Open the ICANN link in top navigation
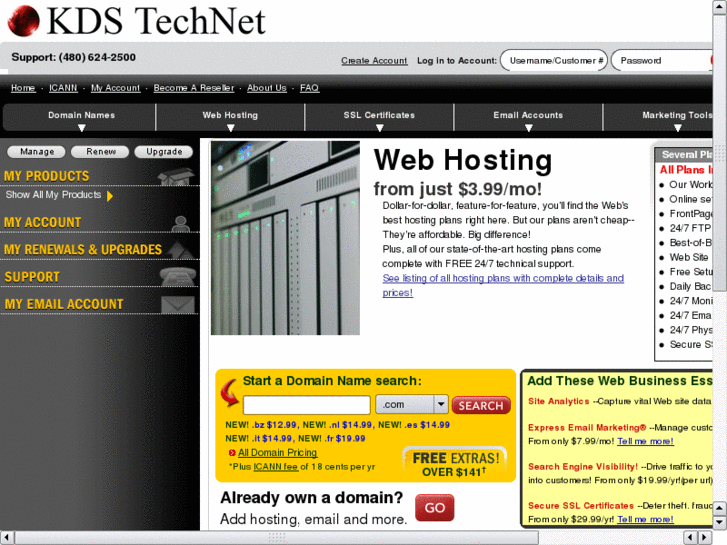Viewport: 727px width, 545px height. (x=64, y=88)
